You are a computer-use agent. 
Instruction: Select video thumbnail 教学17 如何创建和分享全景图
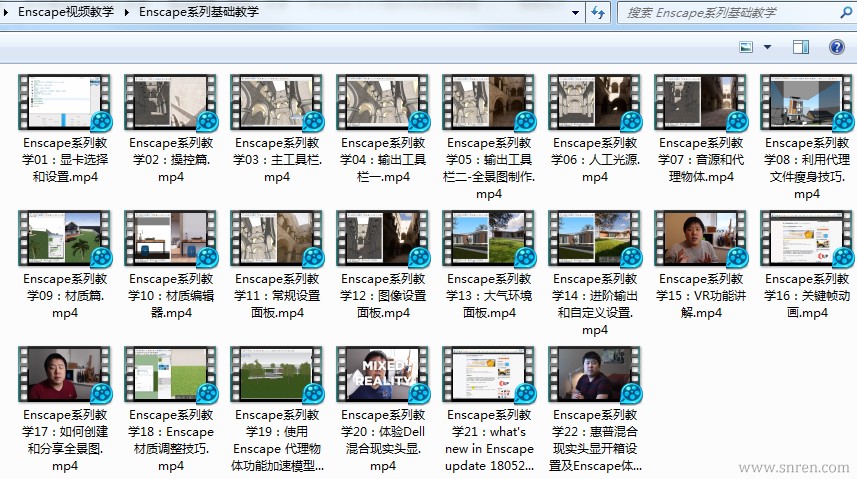tap(65, 375)
